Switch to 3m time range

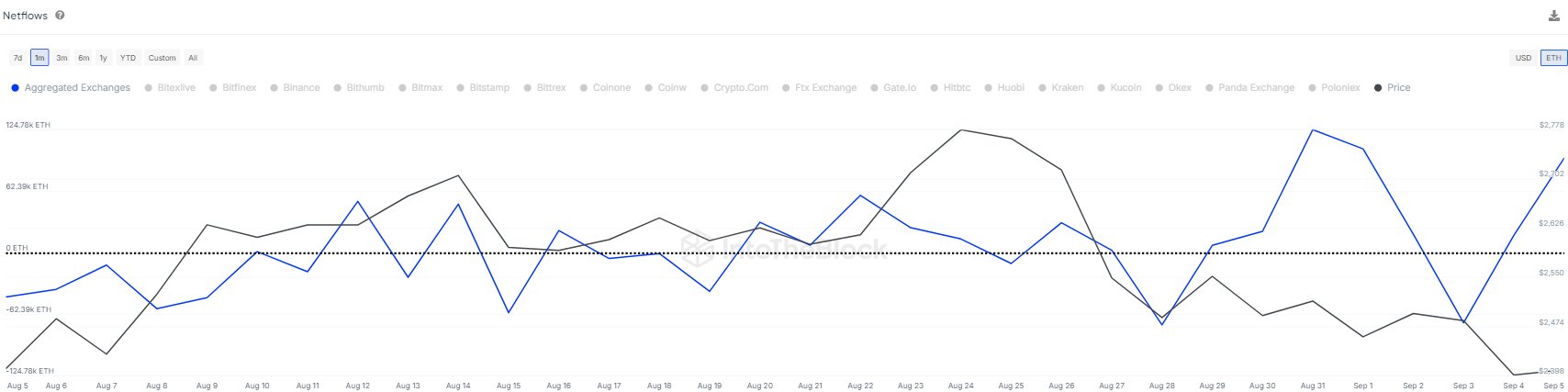[x=62, y=58]
